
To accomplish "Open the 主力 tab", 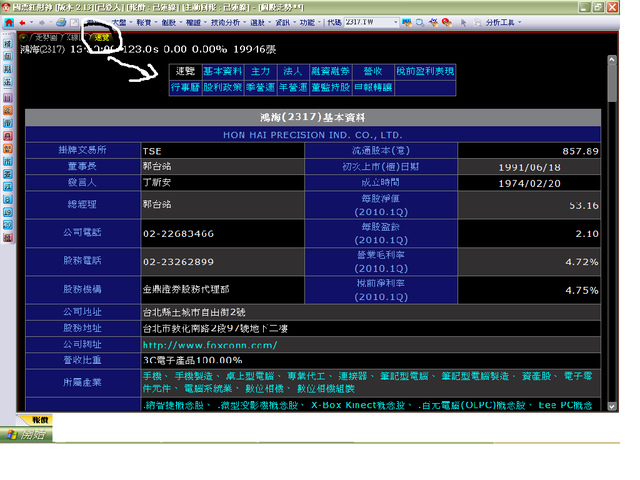I will click(x=260, y=71).
